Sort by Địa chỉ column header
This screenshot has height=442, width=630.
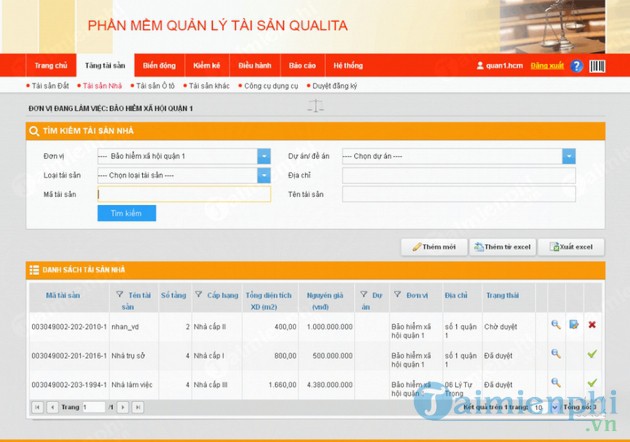click(456, 295)
